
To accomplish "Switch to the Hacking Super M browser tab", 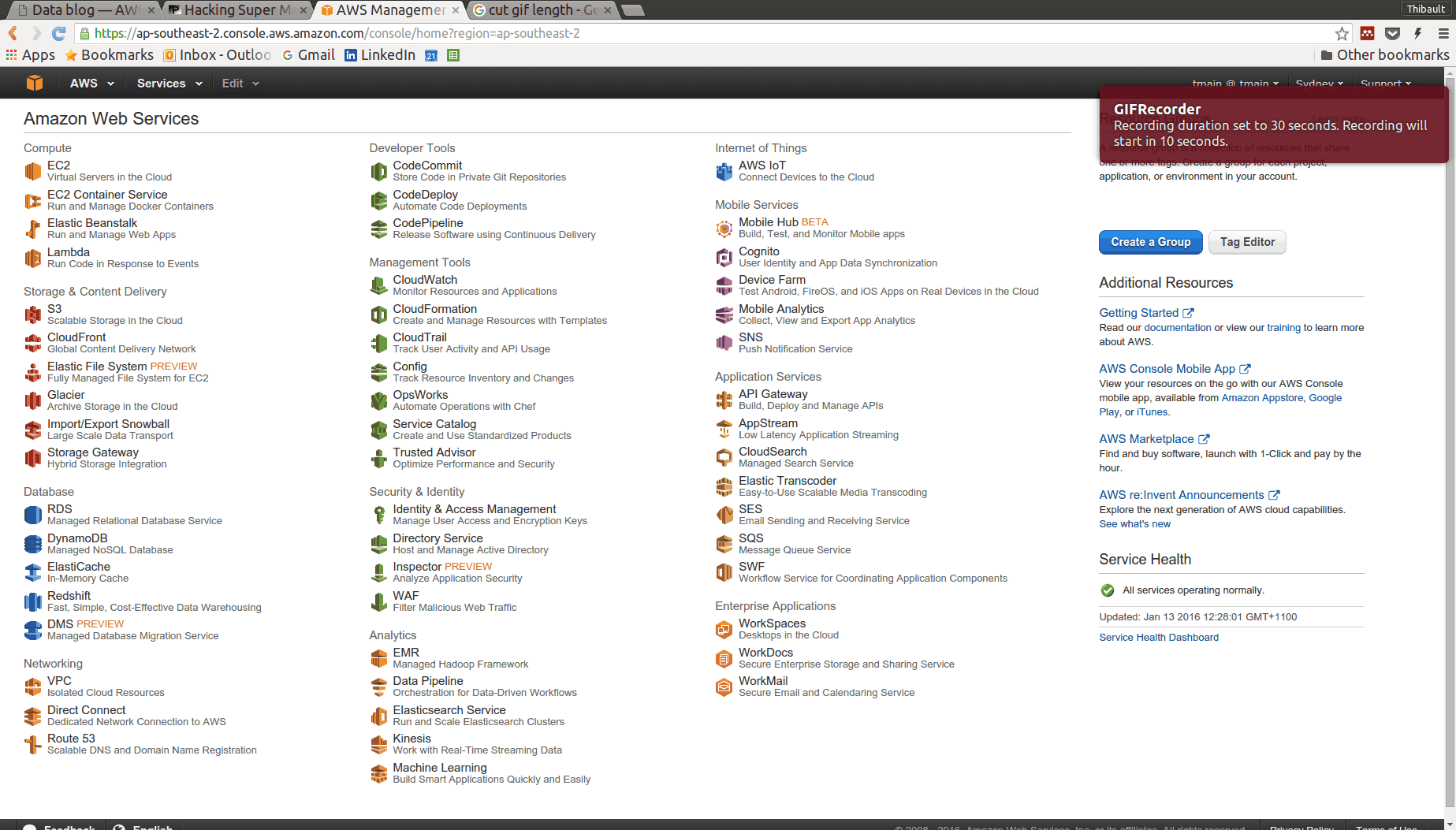I will (x=238, y=9).
